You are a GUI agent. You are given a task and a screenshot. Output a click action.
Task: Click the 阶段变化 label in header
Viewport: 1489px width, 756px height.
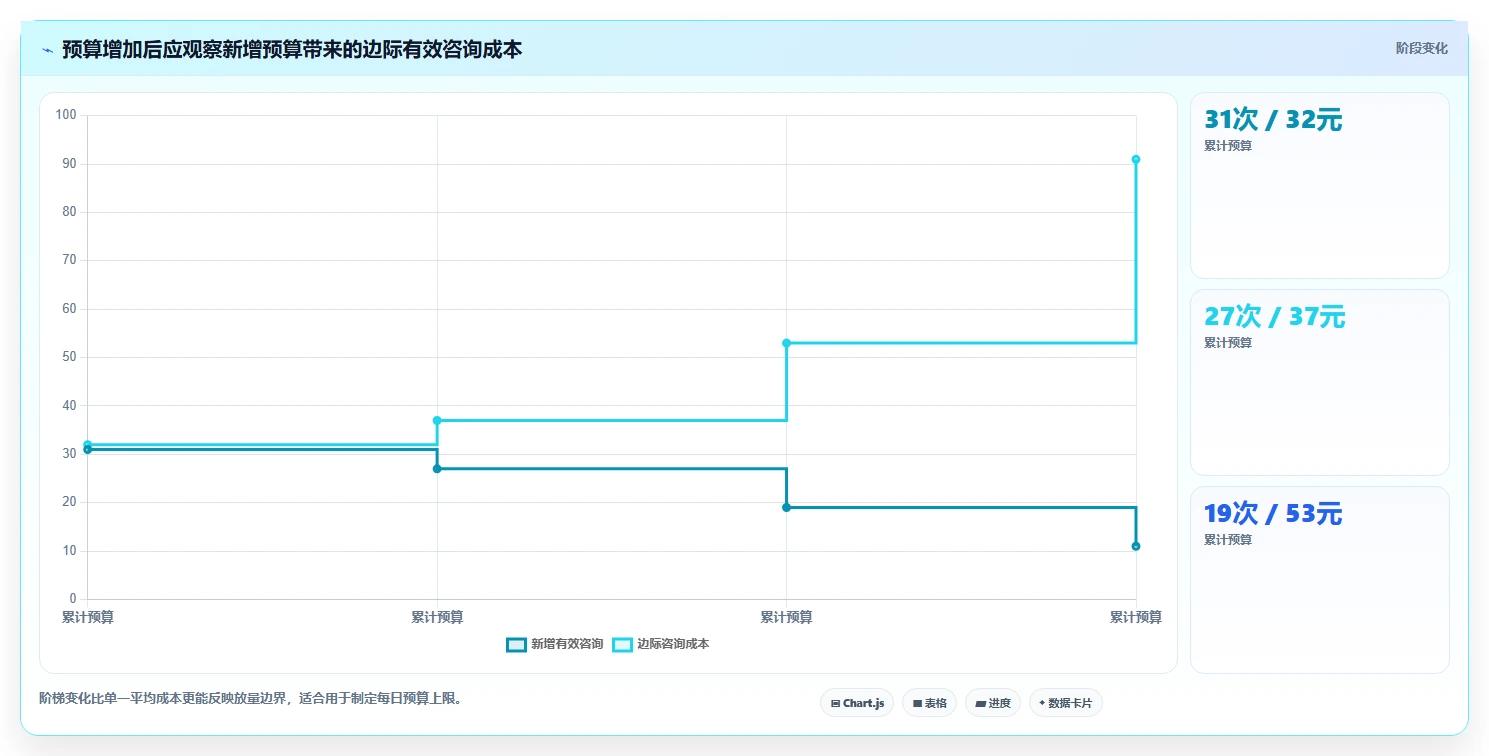tap(1421, 48)
